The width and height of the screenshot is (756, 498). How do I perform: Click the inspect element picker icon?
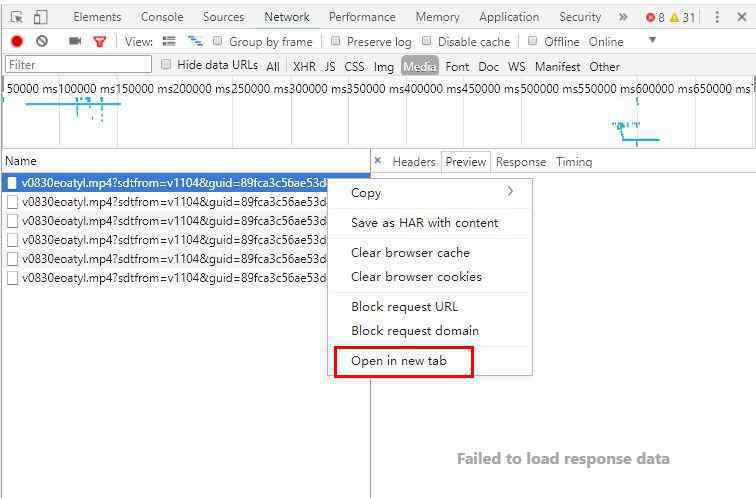[17, 17]
